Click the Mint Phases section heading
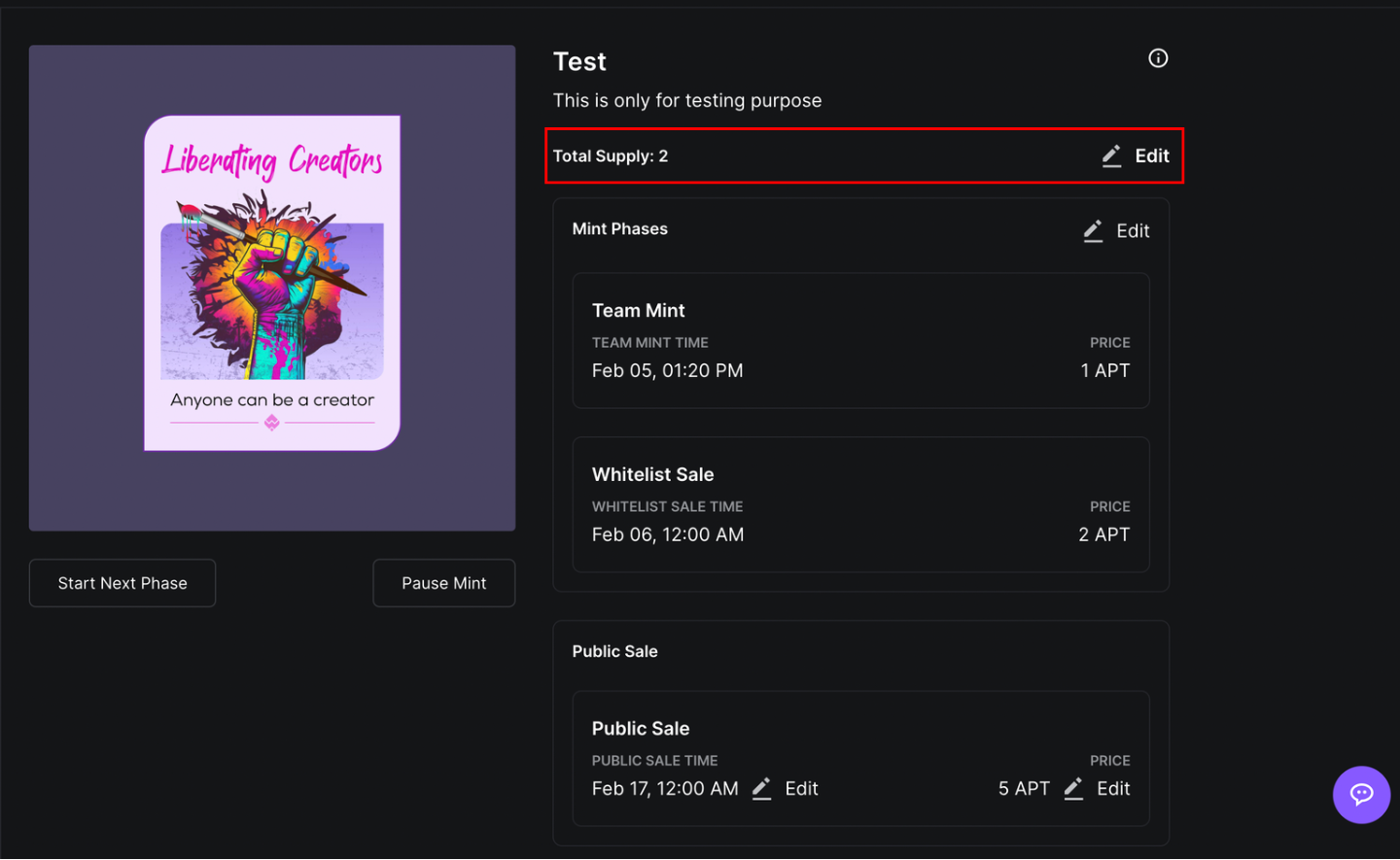The height and width of the screenshot is (860, 1400). tap(619, 229)
